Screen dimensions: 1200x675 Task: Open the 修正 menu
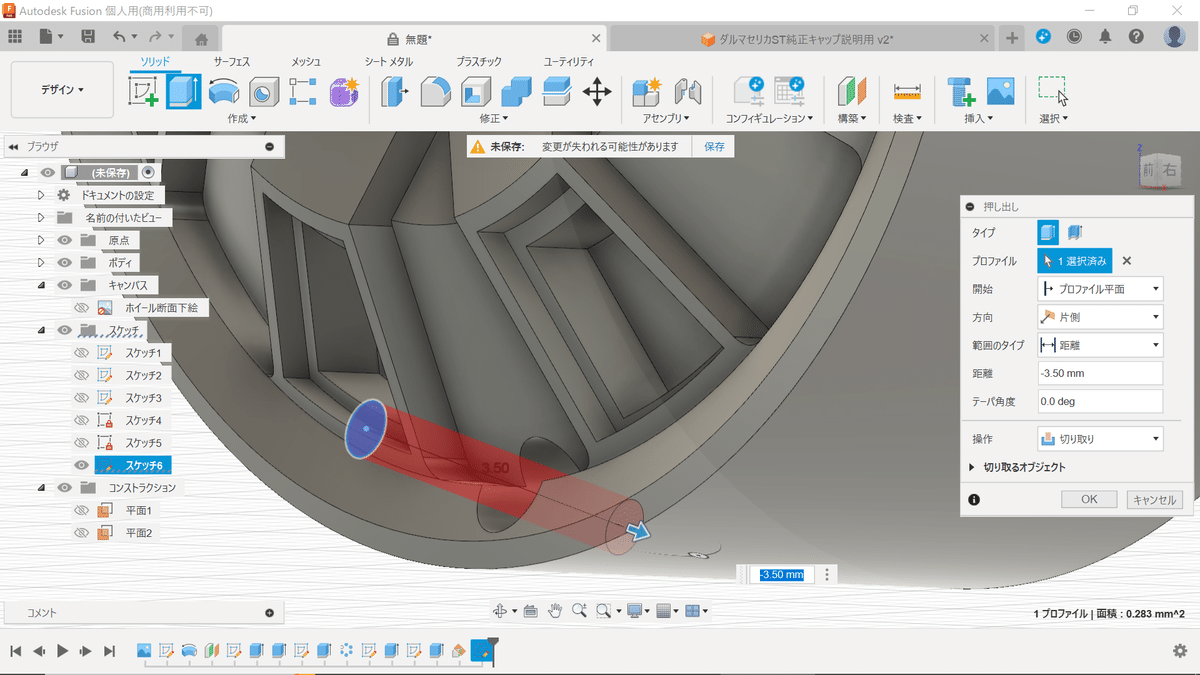(x=494, y=118)
